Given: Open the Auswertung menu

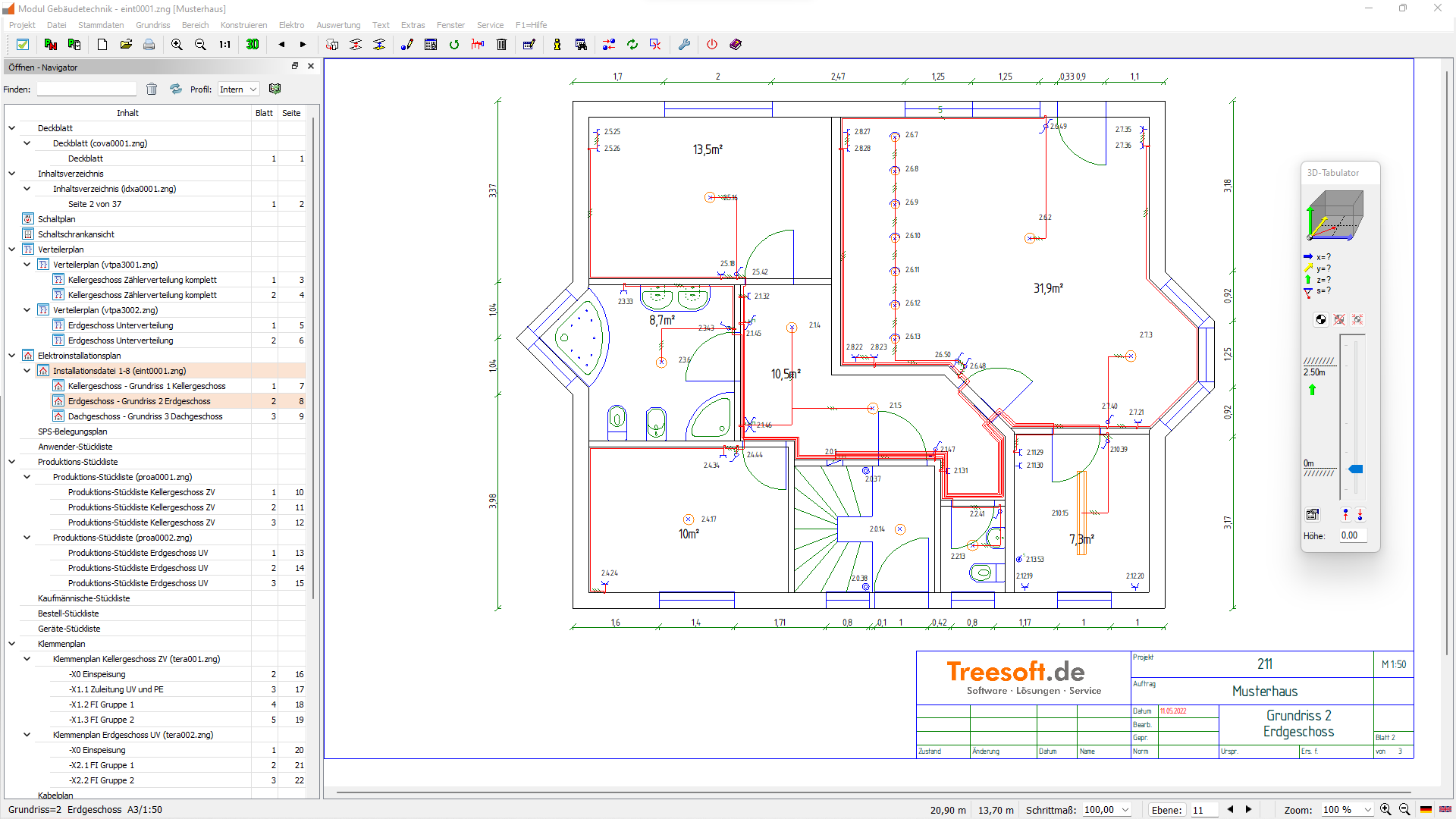Looking at the screenshot, I should [x=338, y=25].
